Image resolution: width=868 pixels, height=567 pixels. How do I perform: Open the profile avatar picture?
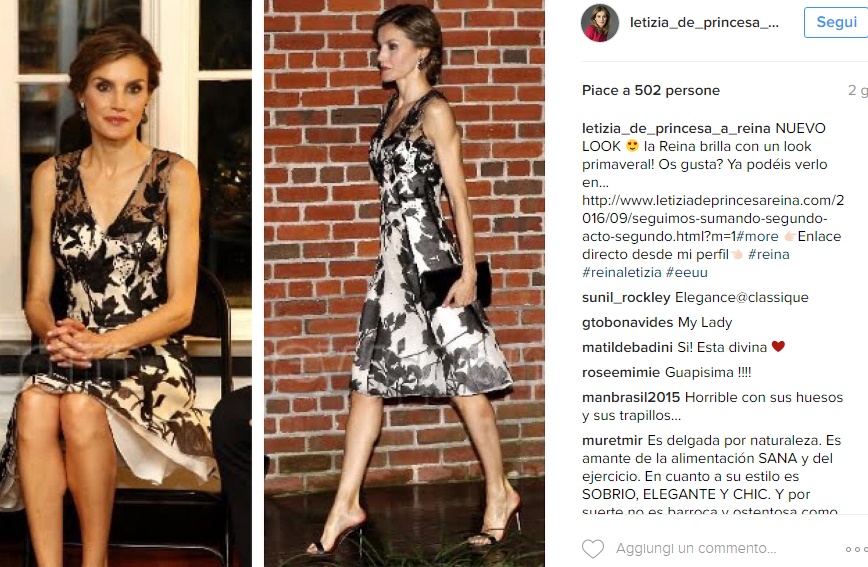[600, 23]
